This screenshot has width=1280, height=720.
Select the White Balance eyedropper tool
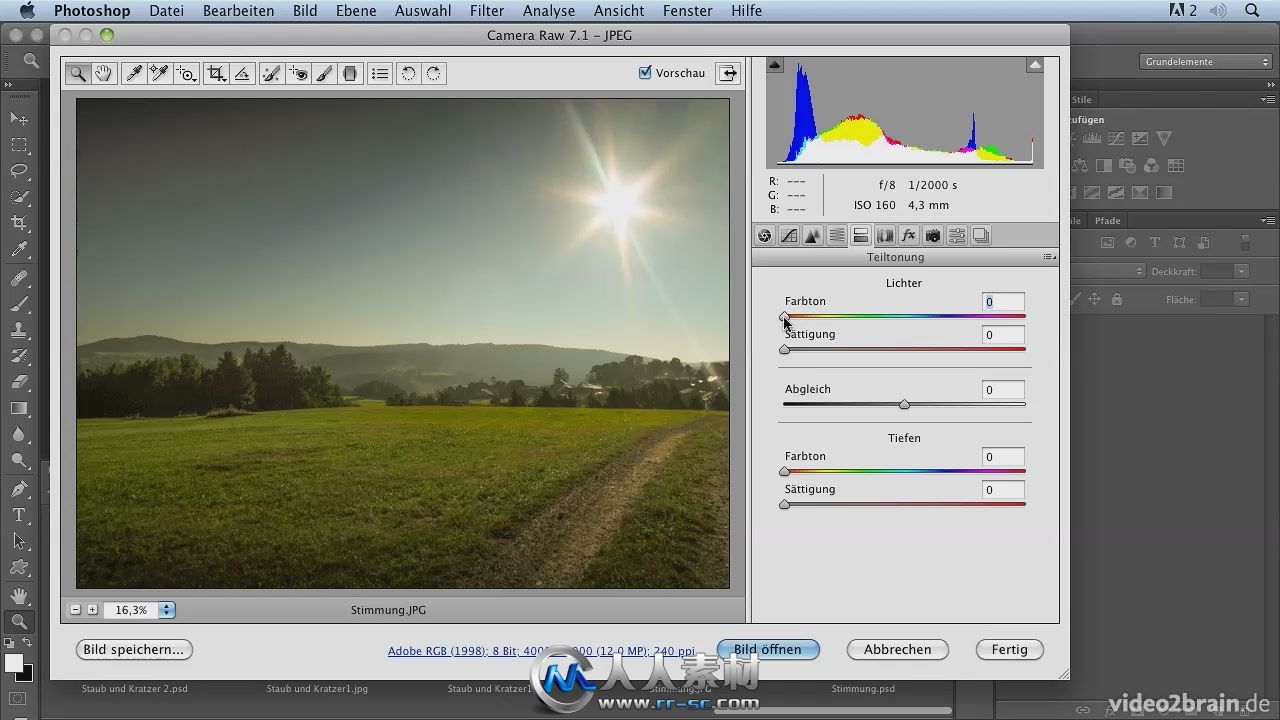[x=132, y=73]
